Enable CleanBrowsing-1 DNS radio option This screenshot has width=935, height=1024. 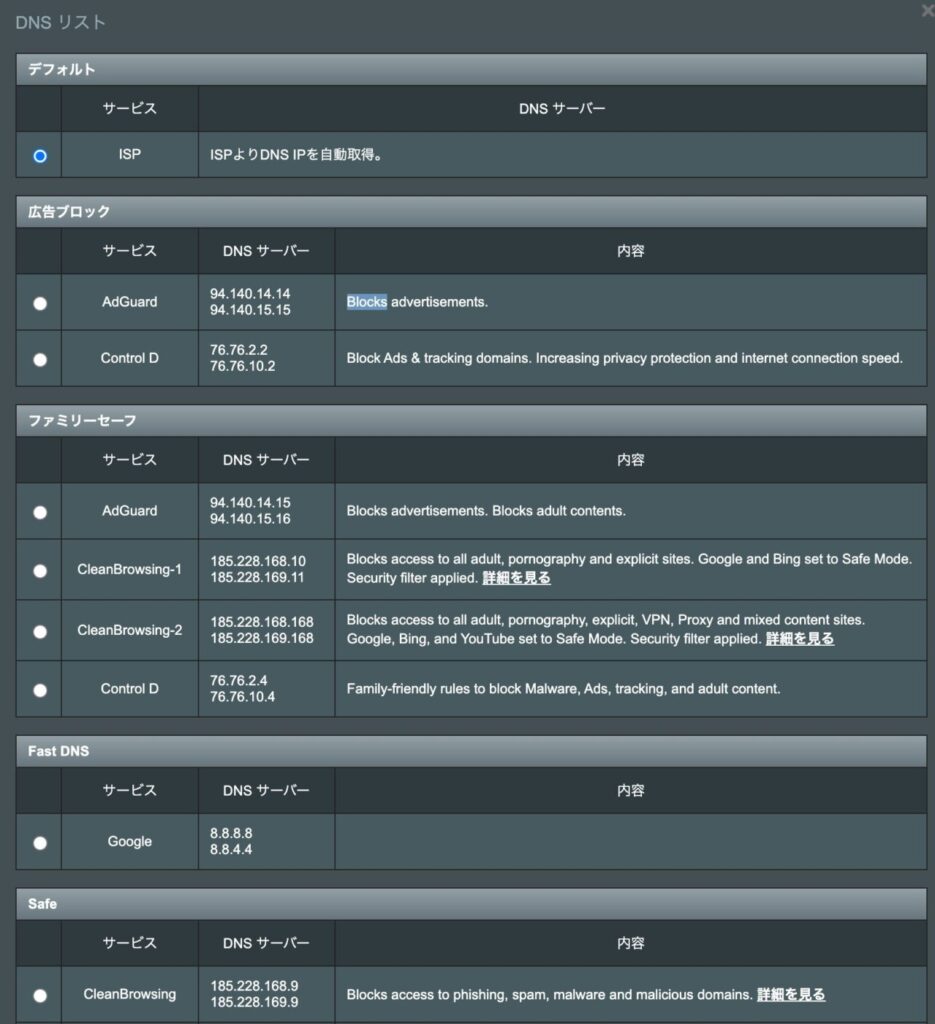point(40,571)
